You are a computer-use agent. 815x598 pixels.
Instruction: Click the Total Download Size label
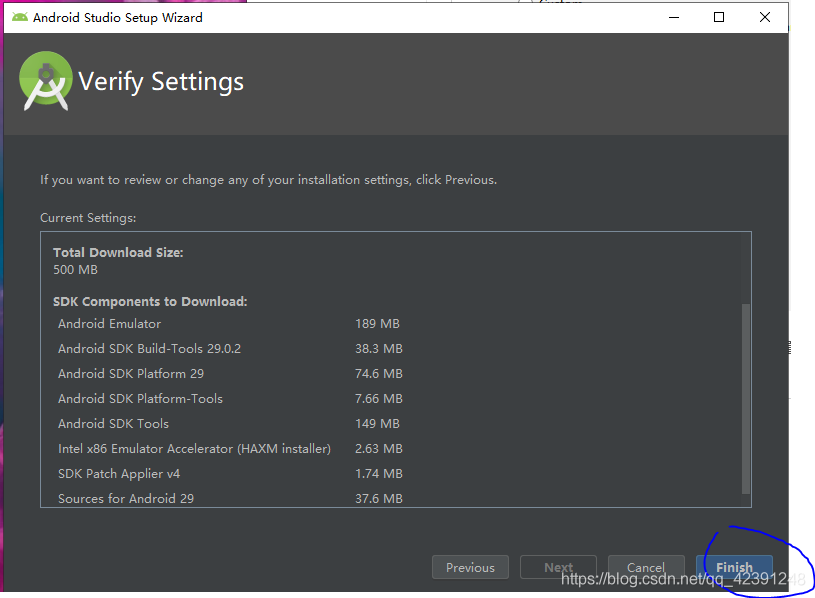pos(118,252)
